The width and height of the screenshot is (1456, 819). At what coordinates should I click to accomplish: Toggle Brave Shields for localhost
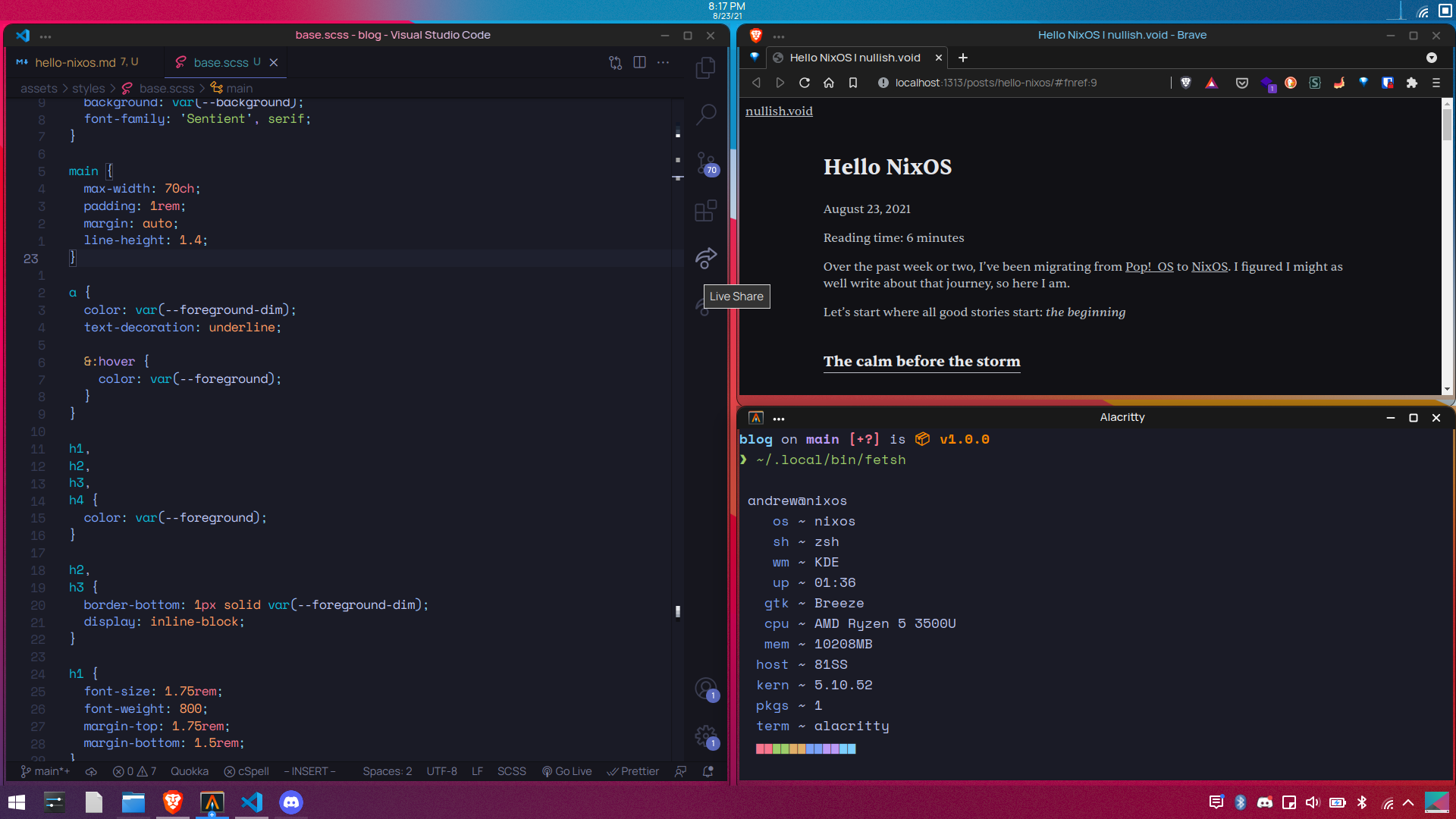pos(1185,83)
